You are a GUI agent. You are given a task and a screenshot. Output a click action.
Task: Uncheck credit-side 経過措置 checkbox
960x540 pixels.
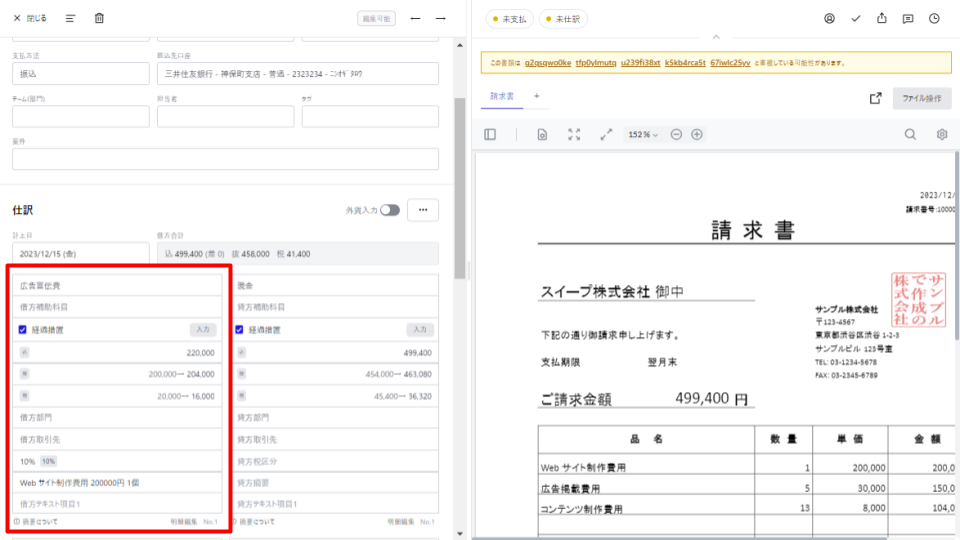tap(239, 329)
